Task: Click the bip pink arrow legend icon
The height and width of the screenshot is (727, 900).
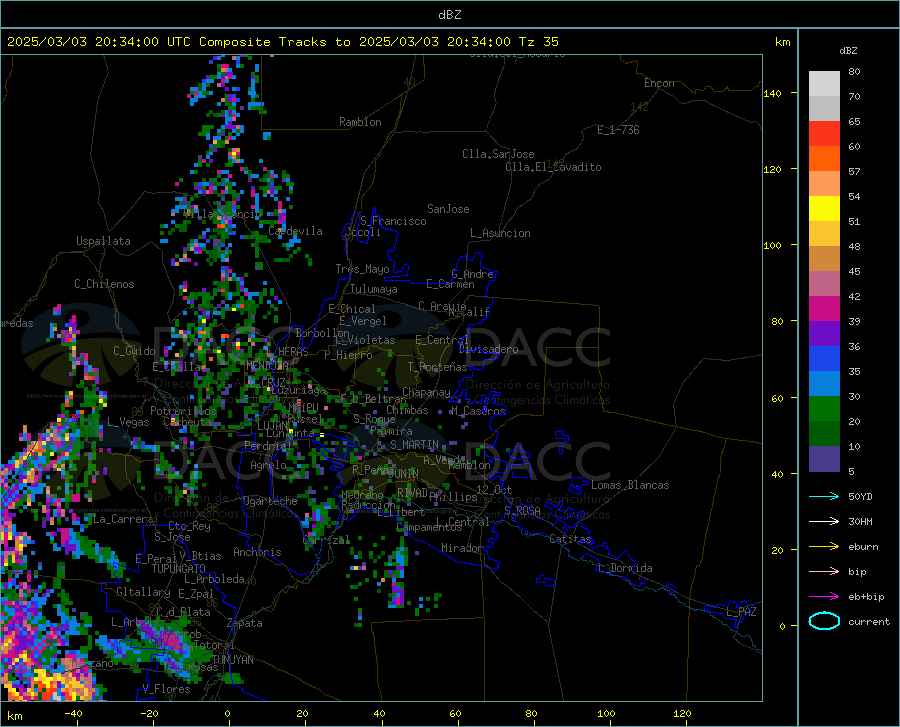Action: (824, 572)
